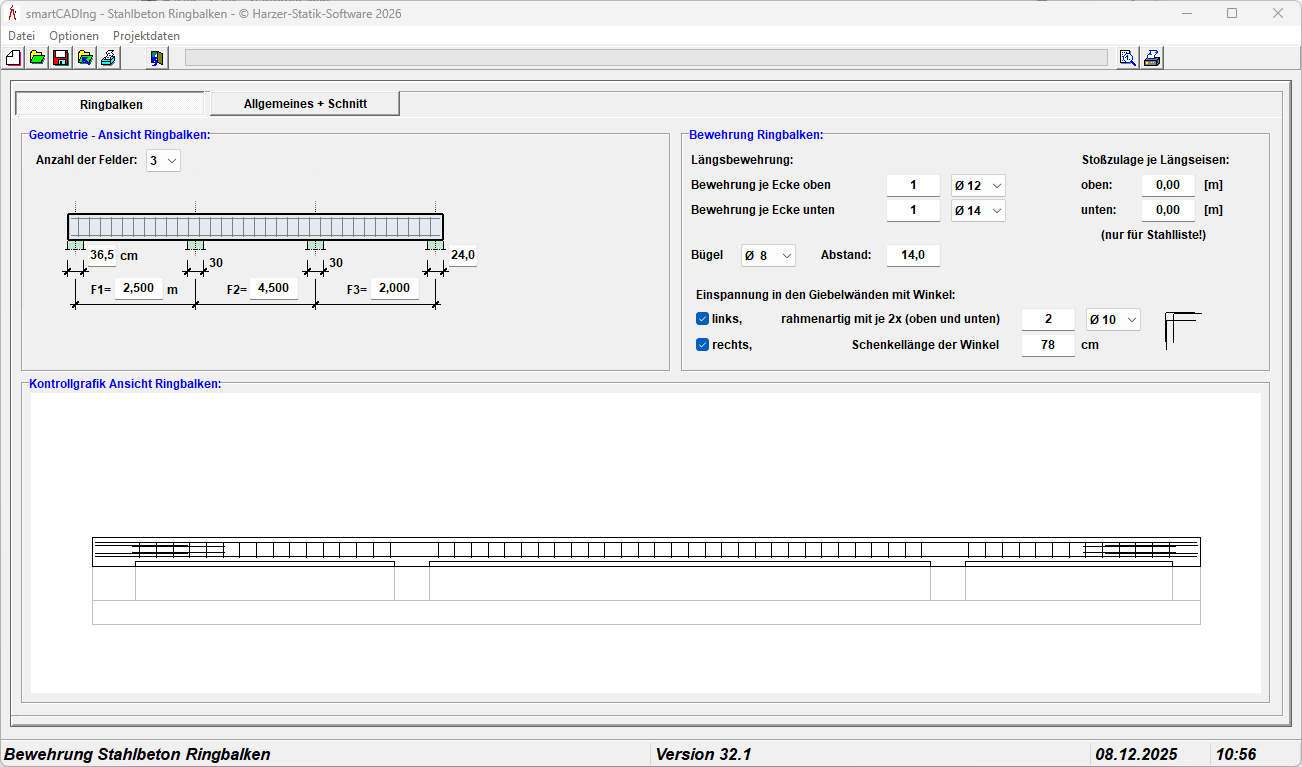Toggle the 'rechts' Einspannung checkbox

tap(702, 345)
